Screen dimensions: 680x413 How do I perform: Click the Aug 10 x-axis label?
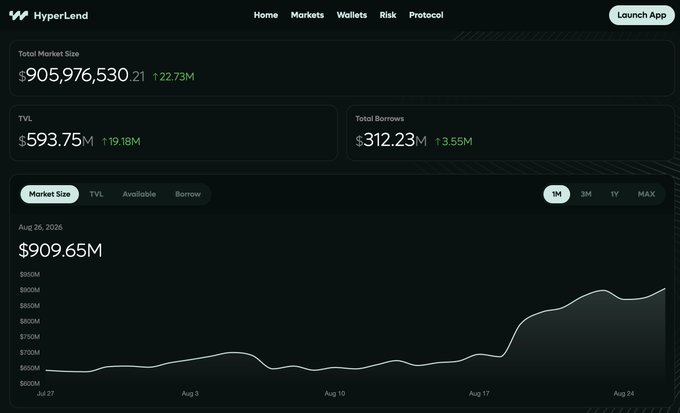335,393
